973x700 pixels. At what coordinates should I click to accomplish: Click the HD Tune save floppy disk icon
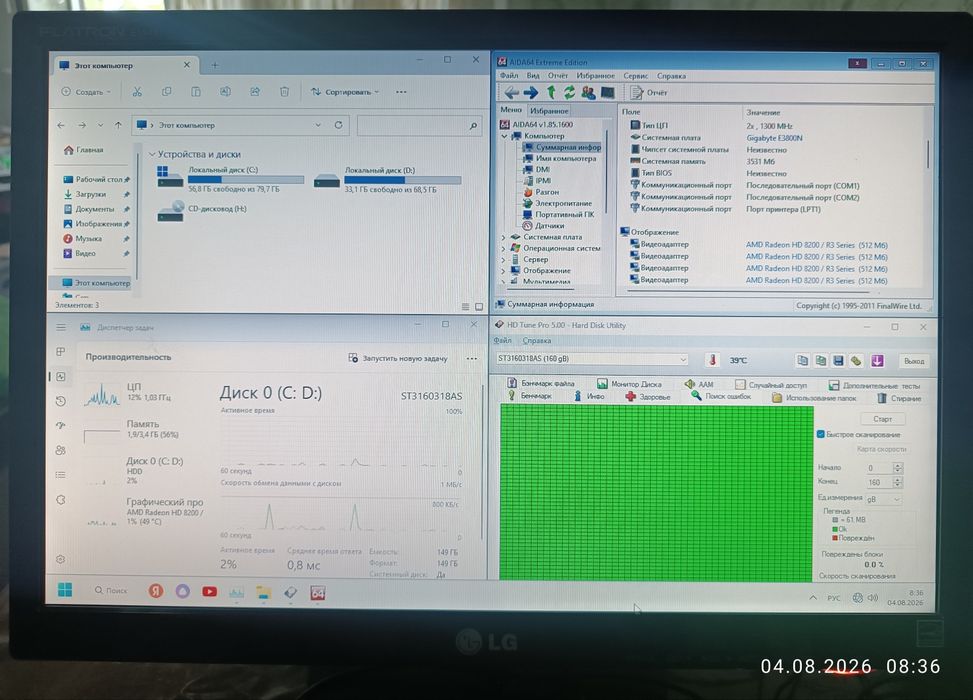[x=838, y=361]
